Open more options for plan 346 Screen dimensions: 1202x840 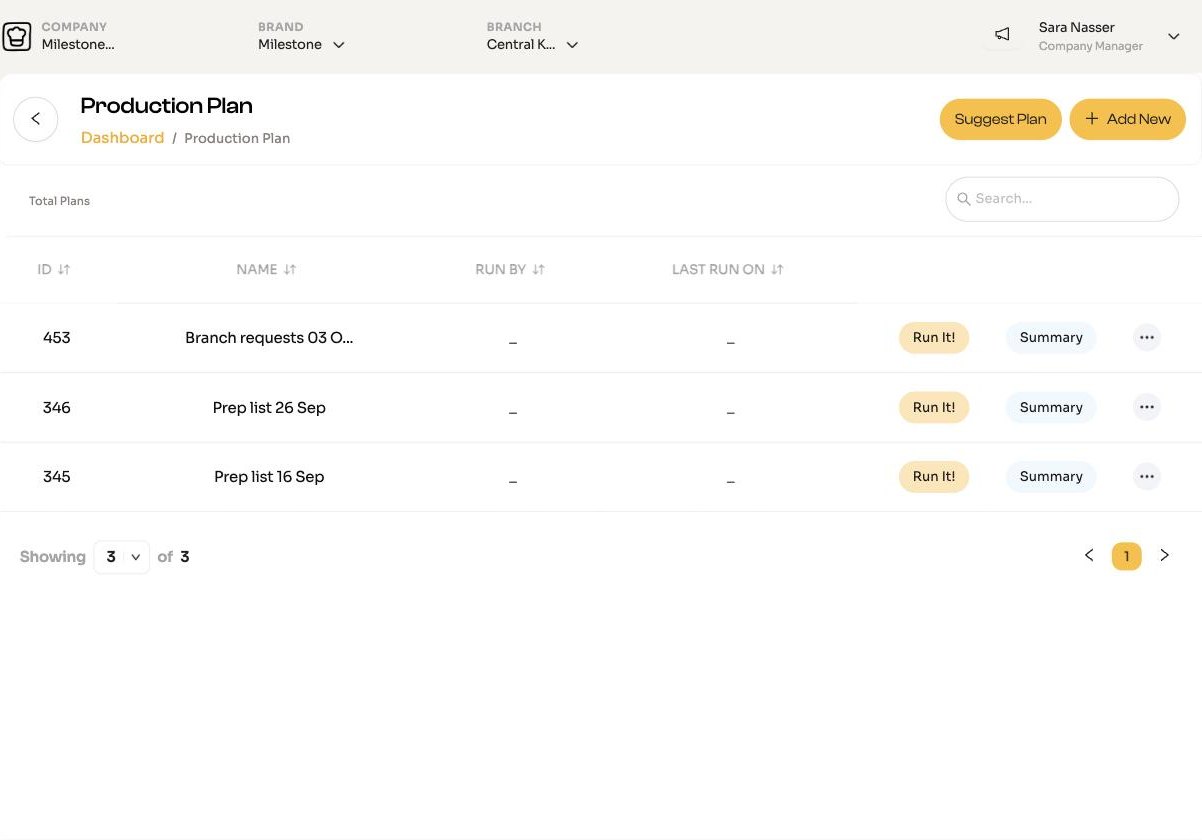tap(1147, 407)
